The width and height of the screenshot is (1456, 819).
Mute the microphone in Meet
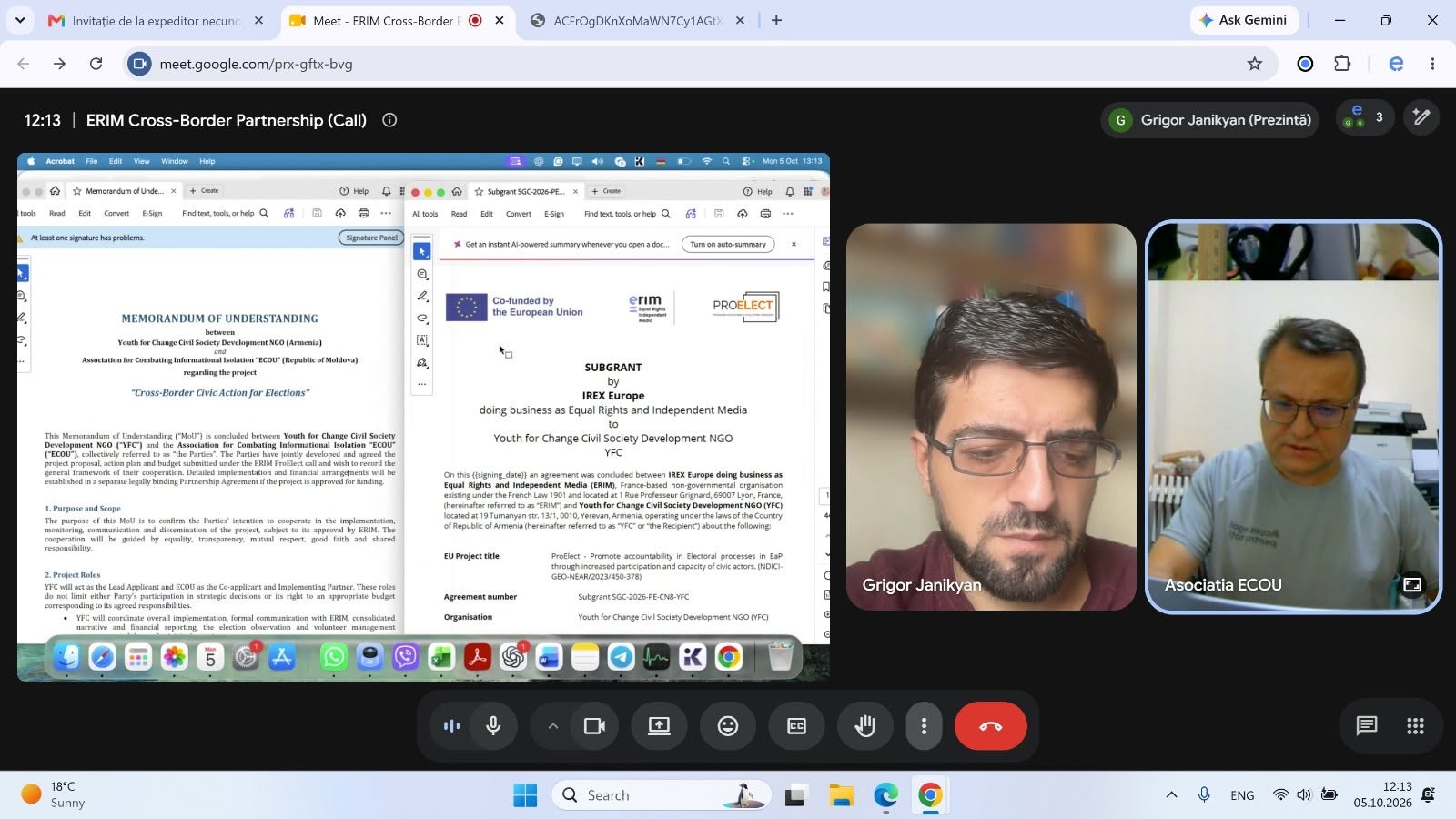tap(493, 726)
